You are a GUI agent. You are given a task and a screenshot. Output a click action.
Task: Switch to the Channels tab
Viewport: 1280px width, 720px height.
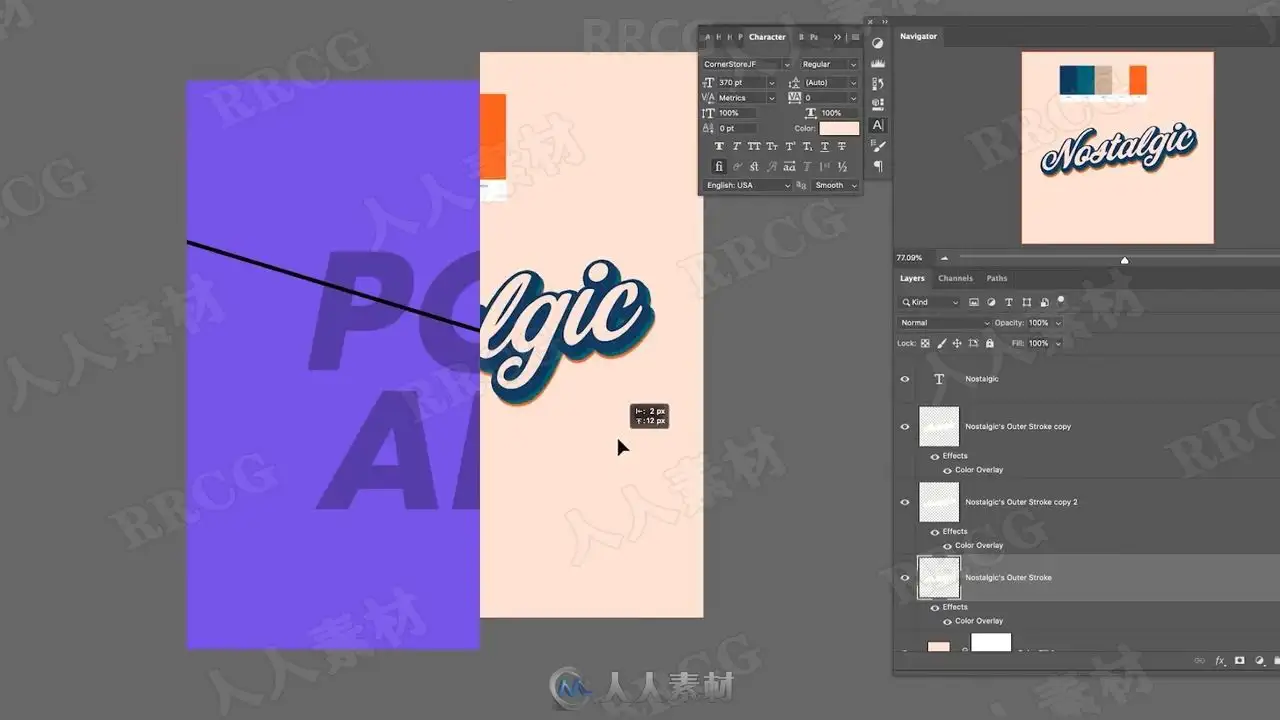[955, 278]
